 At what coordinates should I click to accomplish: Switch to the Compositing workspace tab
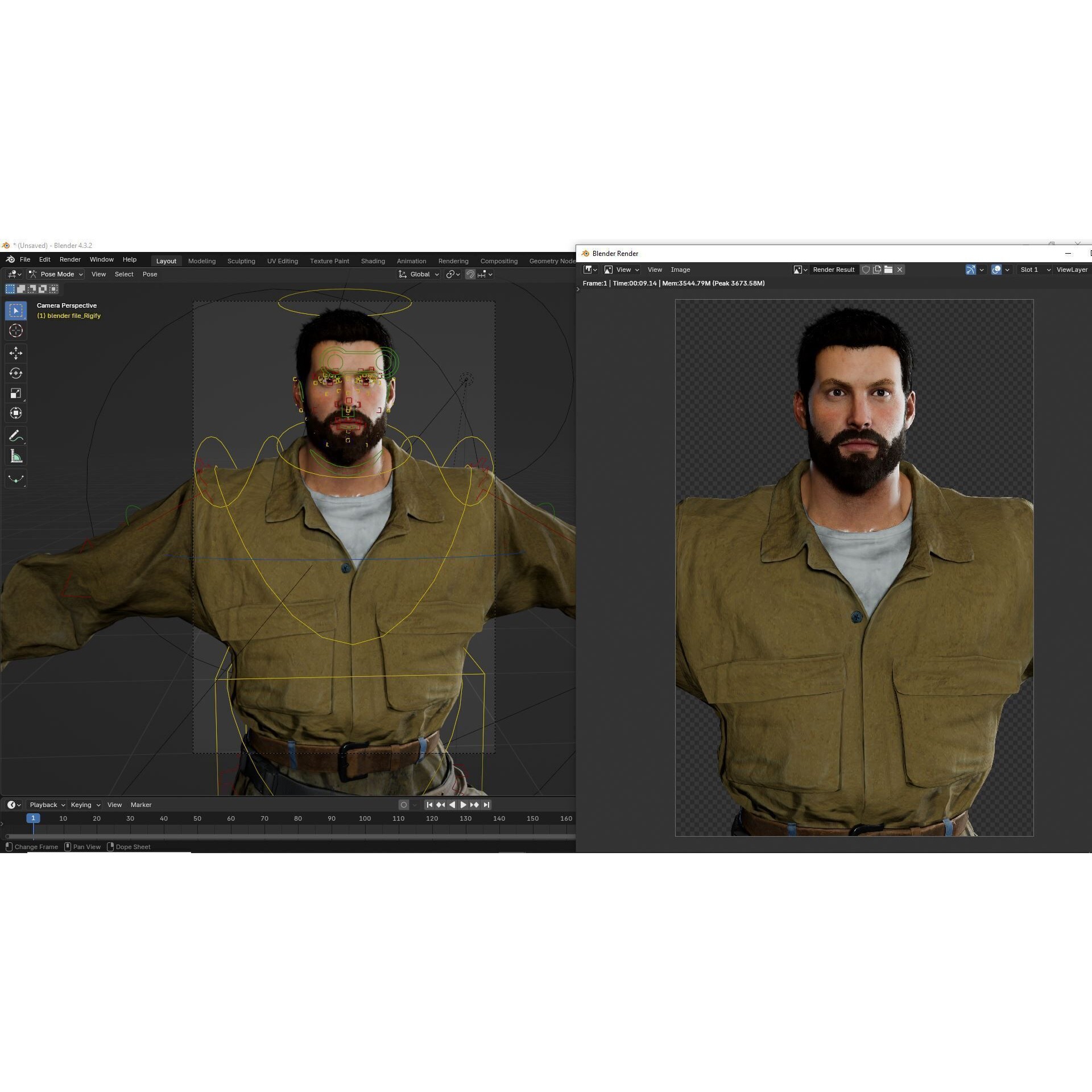click(499, 261)
